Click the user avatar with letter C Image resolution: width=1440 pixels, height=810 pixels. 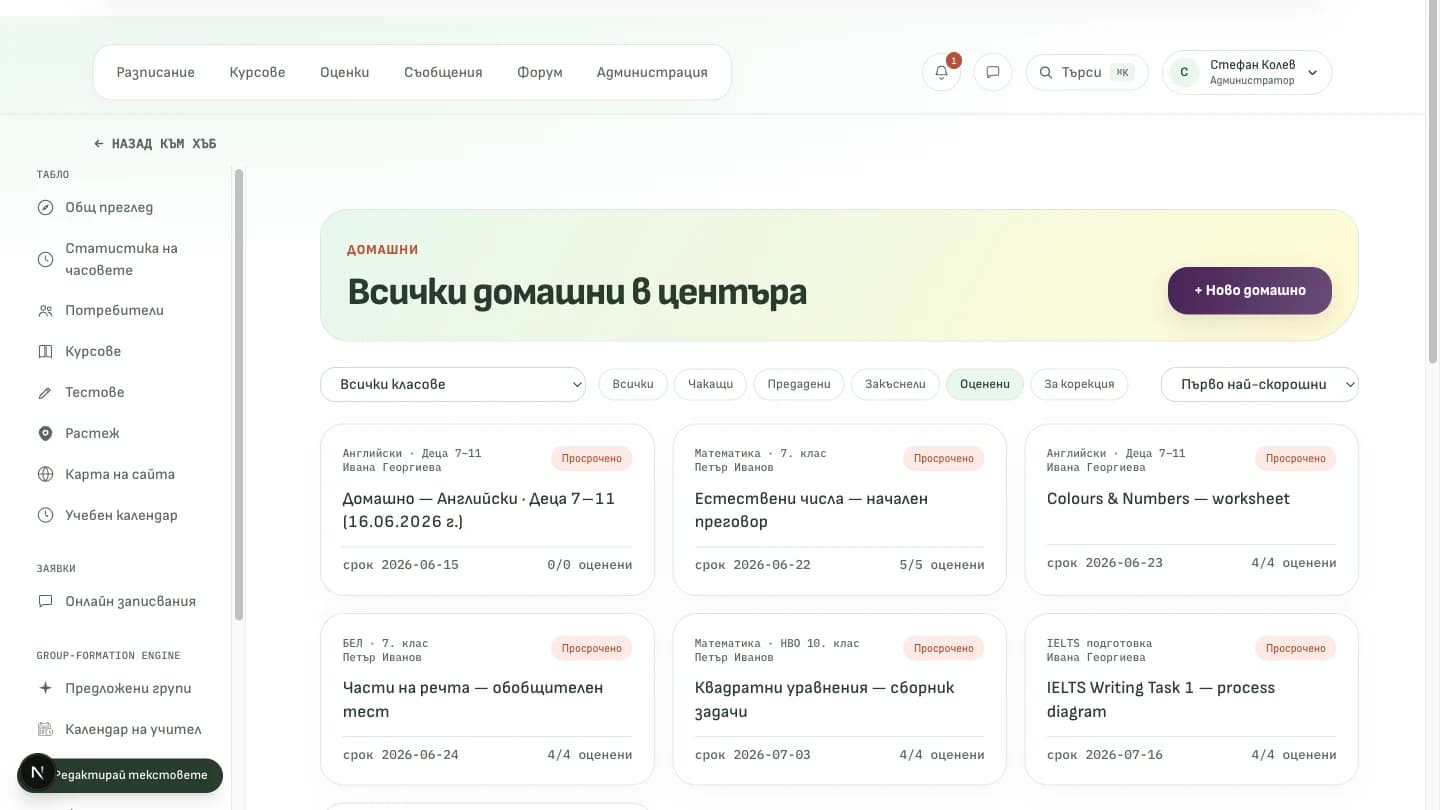point(1184,72)
